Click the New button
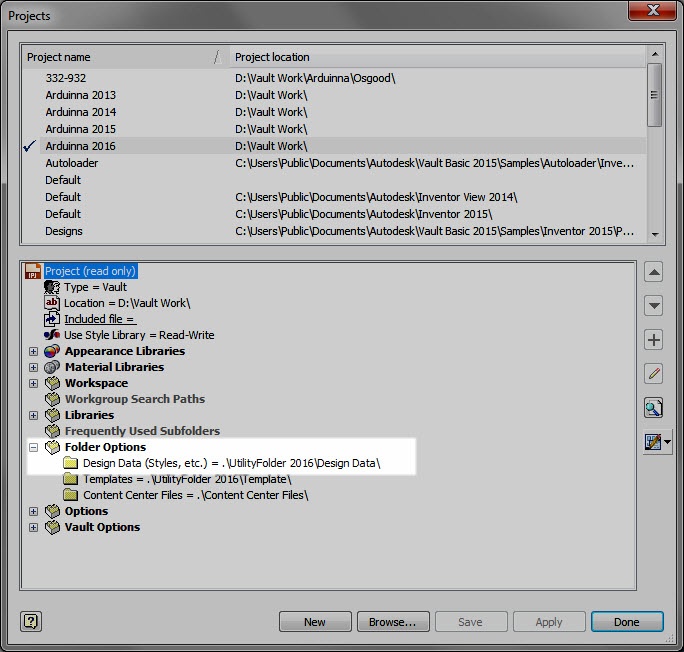Image resolution: width=684 pixels, height=652 pixels. pos(315,621)
